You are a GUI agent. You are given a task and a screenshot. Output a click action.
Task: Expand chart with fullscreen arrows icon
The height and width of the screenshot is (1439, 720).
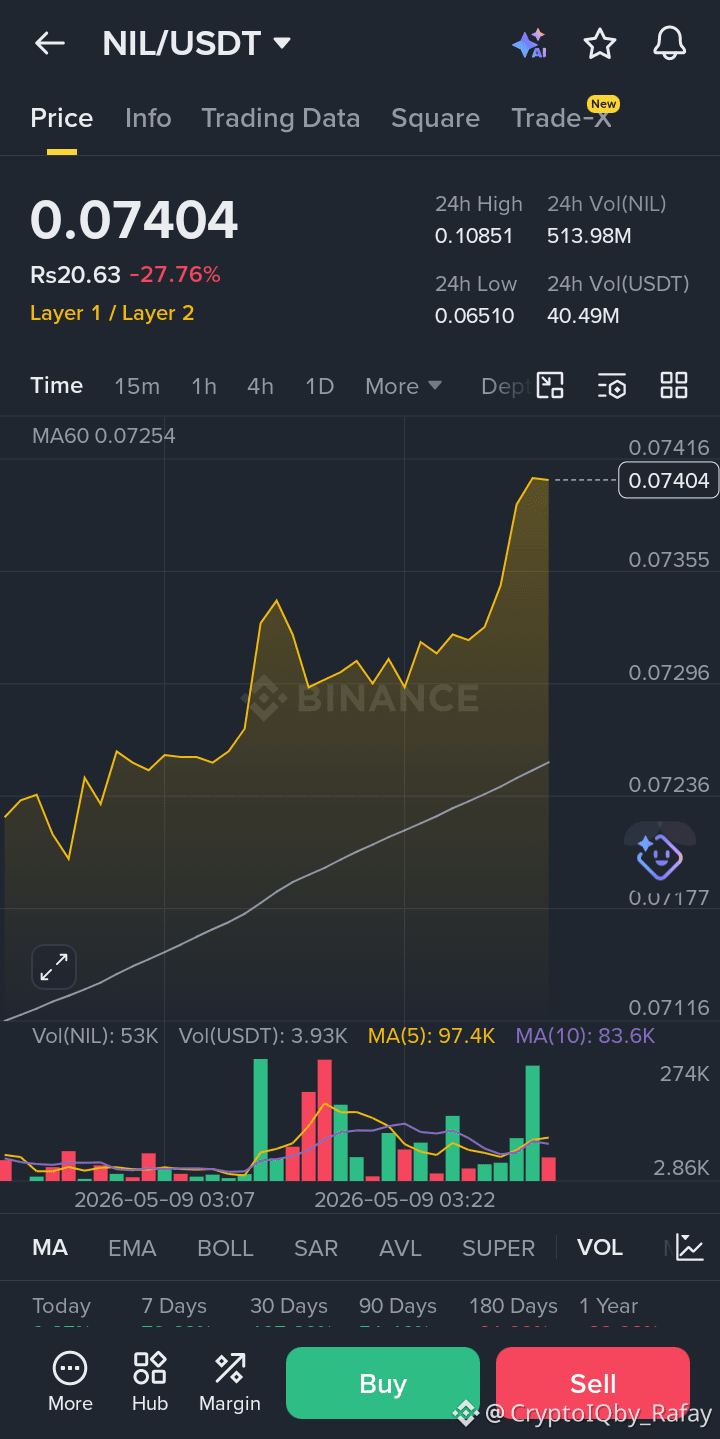[53, 967]
